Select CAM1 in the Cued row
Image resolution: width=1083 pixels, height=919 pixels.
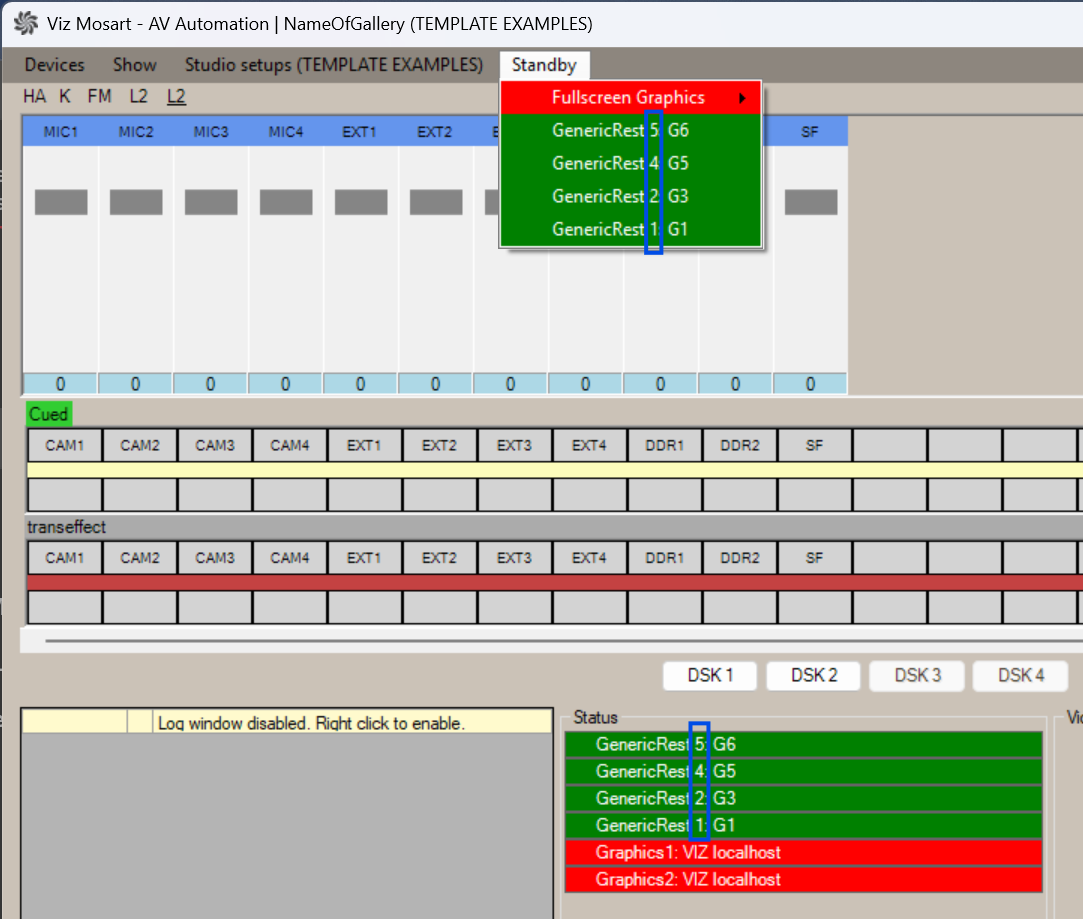[65, 446]
